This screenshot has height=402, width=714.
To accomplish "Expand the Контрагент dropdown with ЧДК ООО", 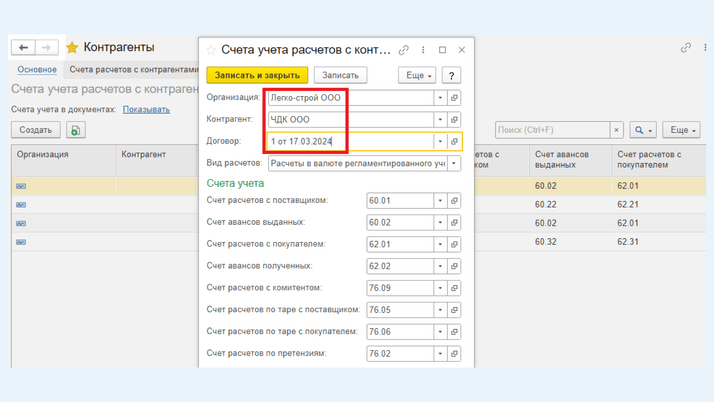I will click(439, 120).
